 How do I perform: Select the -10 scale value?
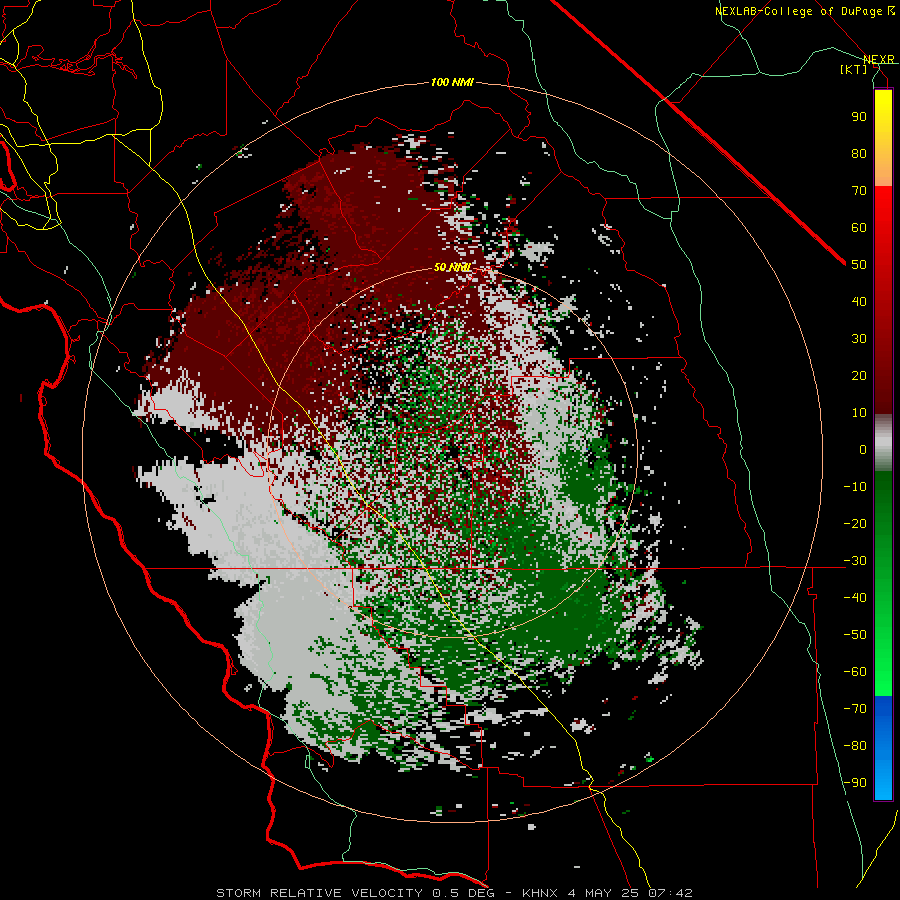(855, 487)
